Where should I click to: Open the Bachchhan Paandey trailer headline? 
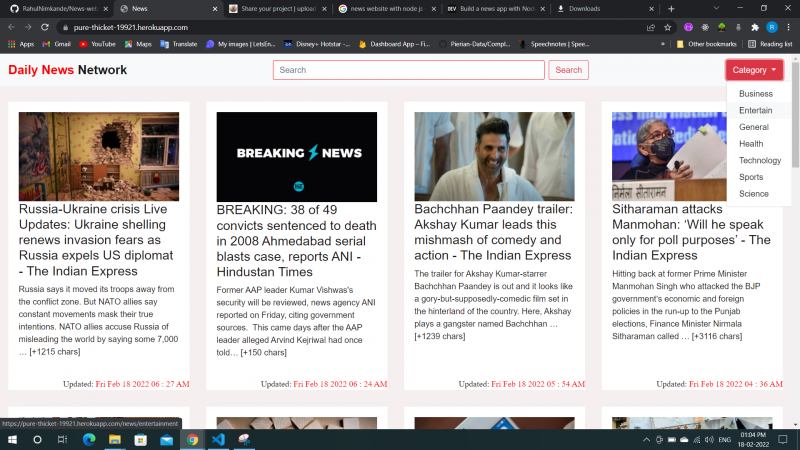(x=493, y=232)
